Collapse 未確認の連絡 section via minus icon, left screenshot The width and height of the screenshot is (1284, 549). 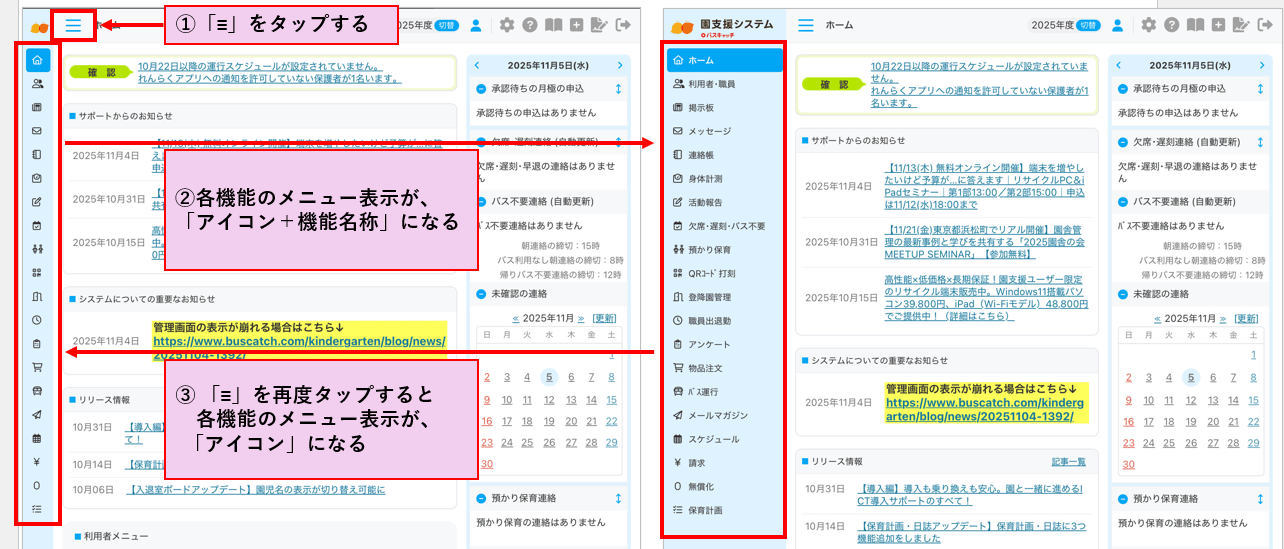tap(481, 294)
